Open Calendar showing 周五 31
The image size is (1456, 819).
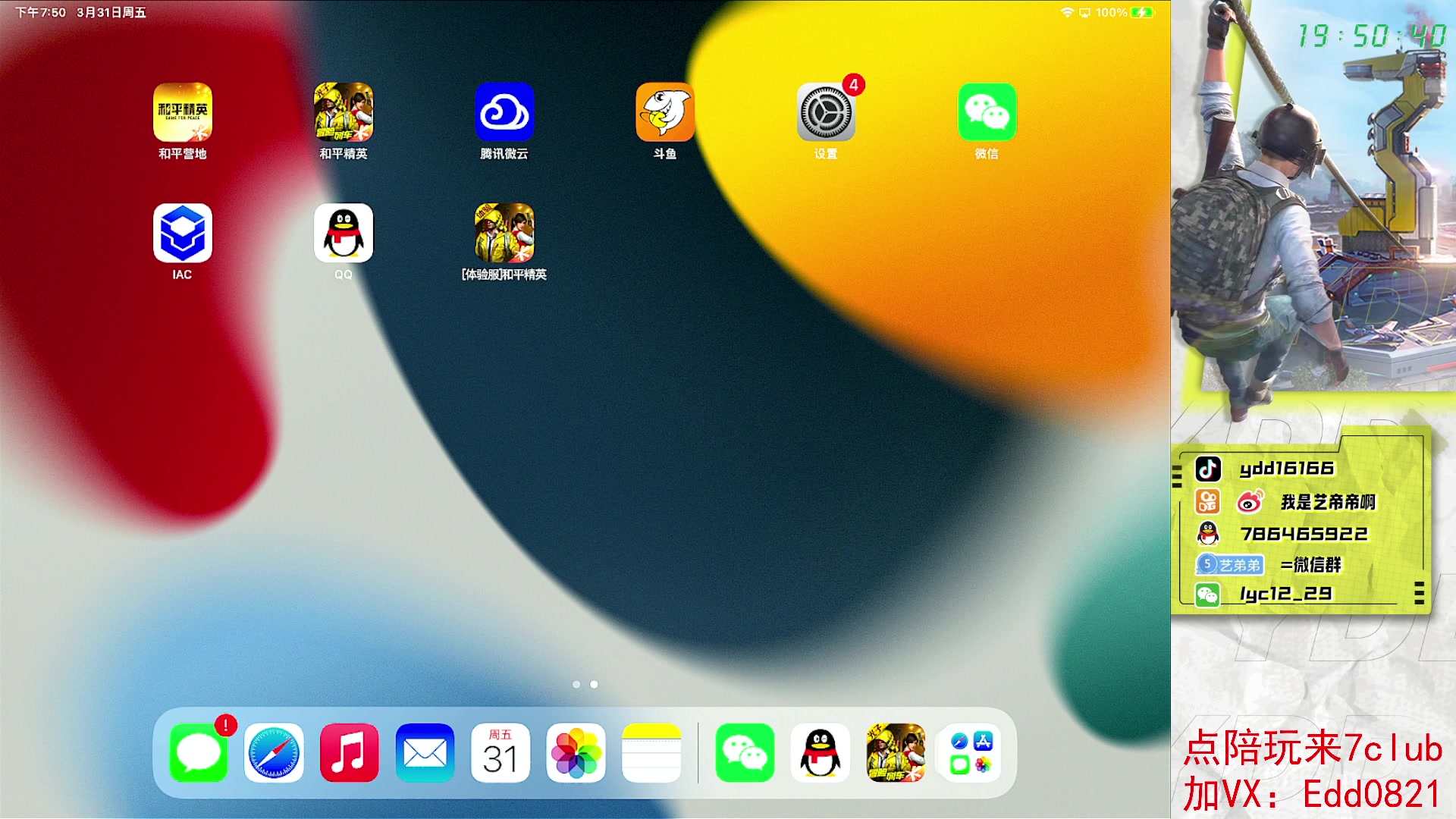[x=500, y=753]
